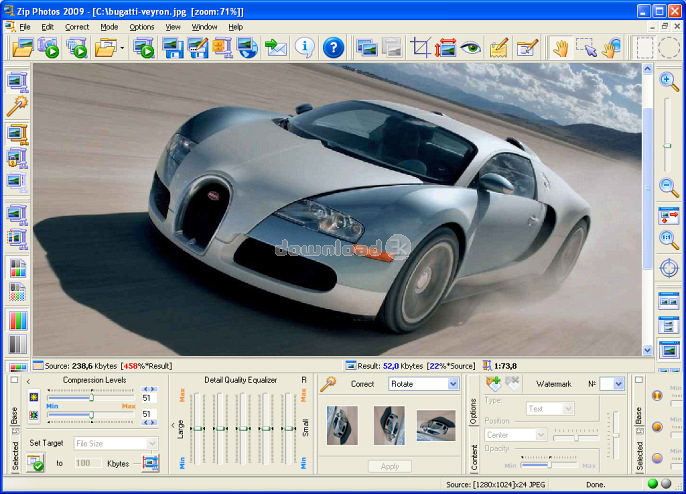Image resolution: width=686 pixels, height=494 pixels.
Task: Click the Window menu
Action: pos(204,27)
